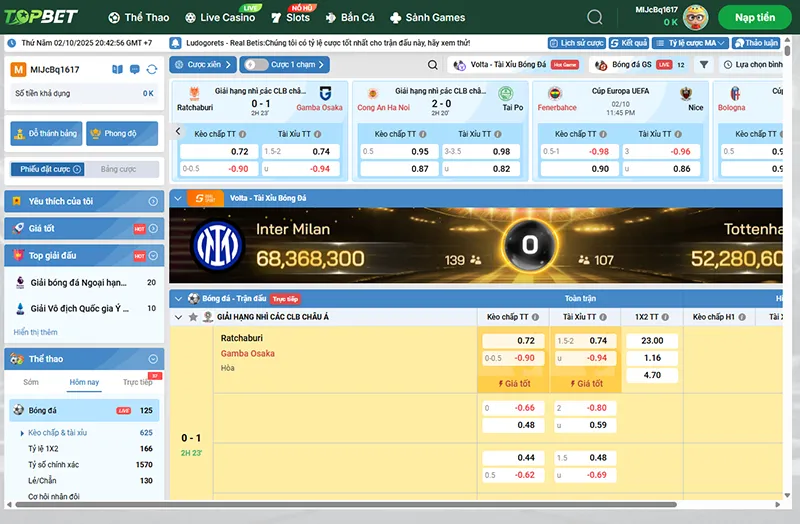Click info icon beside Kèo chấp TT table header
This screenshot has width=800, height=524.
coord(535,317)
